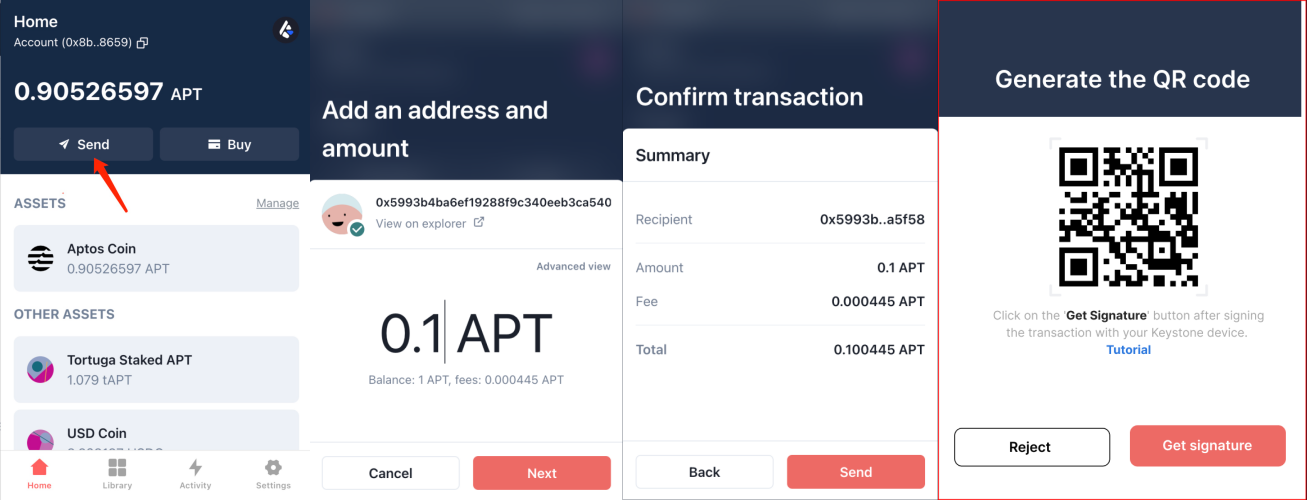Click Next to continue the transfer
Screen dimensions: 1307x500
point(541,473)
